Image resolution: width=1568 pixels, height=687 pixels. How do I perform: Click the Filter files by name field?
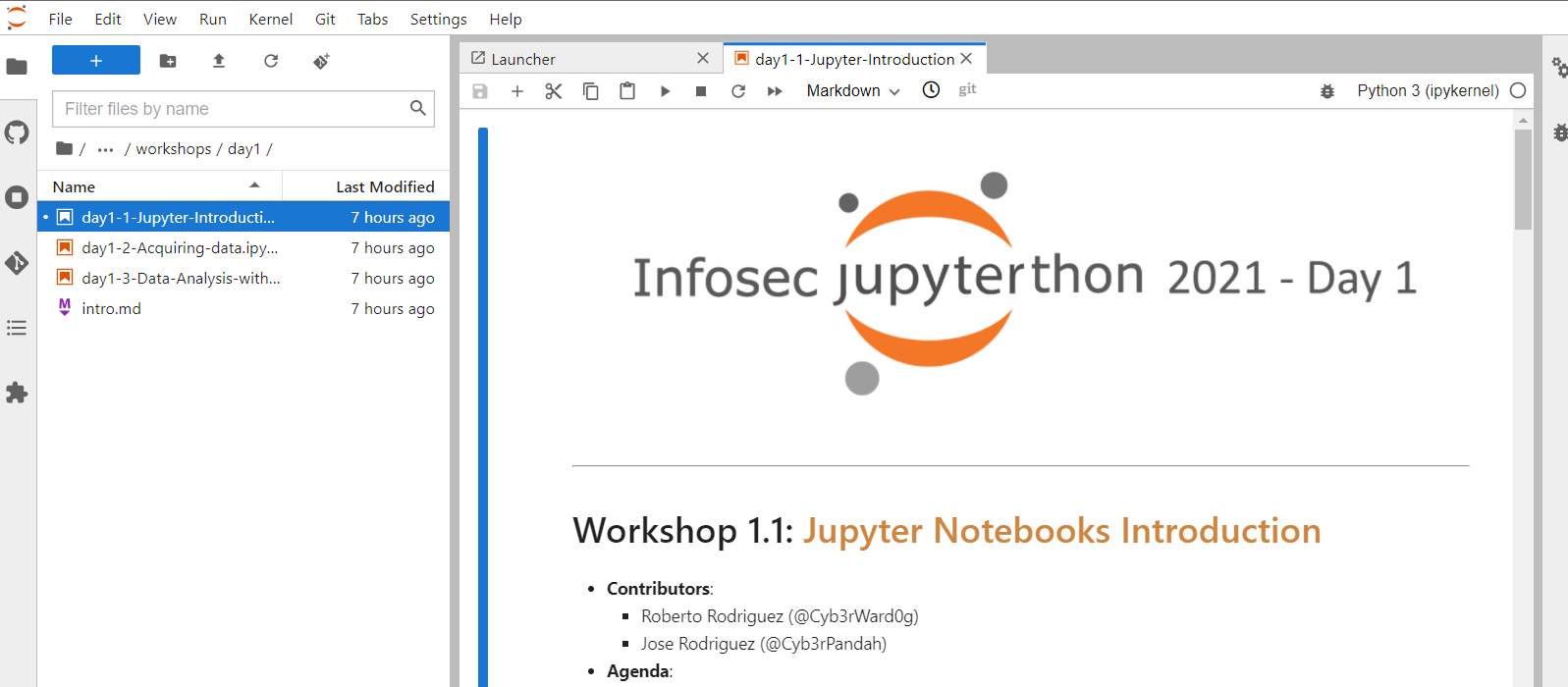pyautogui.click(x=243, y=109)
